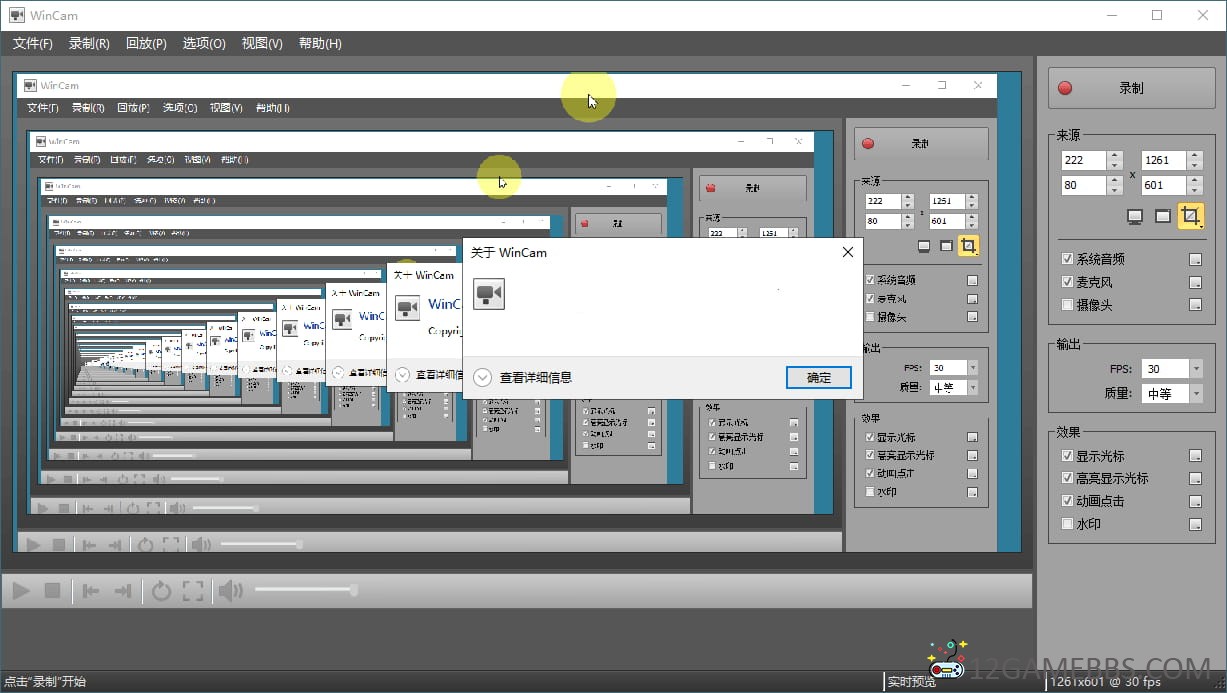This screenshot has height=693, width=1227.
Task: Click the red-dot 录制 record button
Action: coord(1131,88)
